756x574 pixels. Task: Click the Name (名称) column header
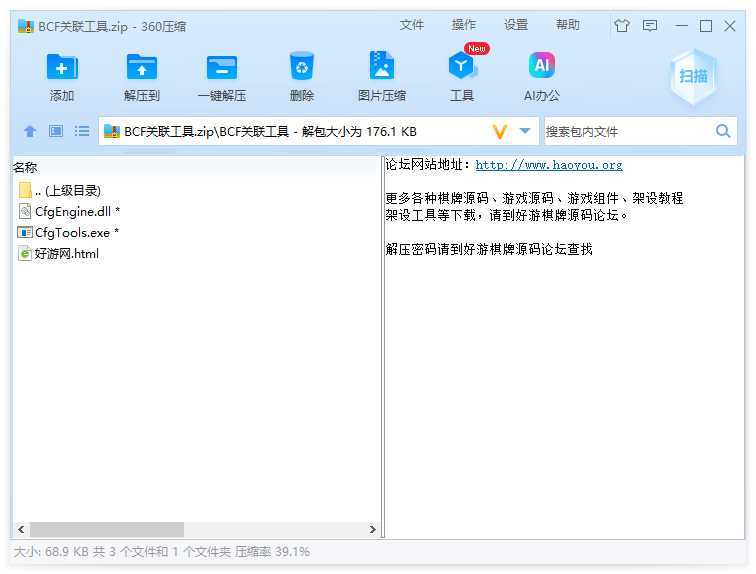25,167
